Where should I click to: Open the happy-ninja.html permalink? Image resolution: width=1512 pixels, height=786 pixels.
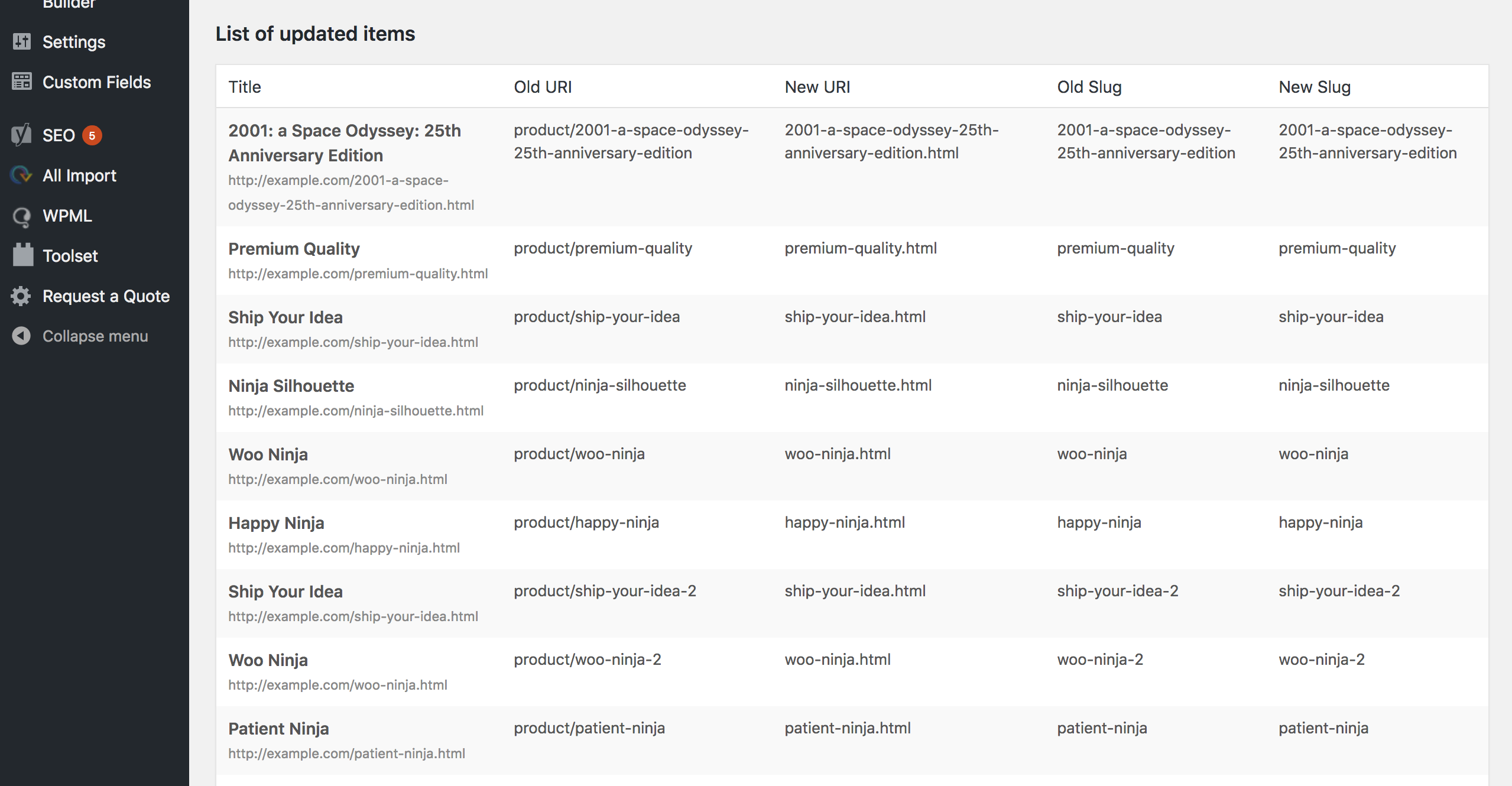(343, 548)
